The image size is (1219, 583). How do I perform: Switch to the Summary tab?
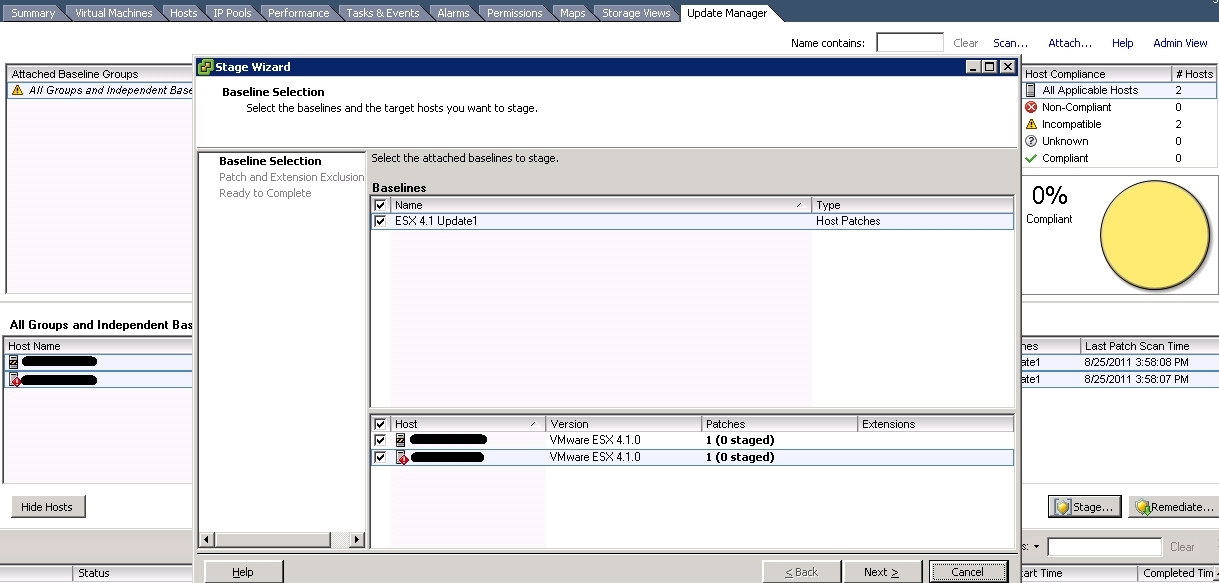tap(33, 13)
